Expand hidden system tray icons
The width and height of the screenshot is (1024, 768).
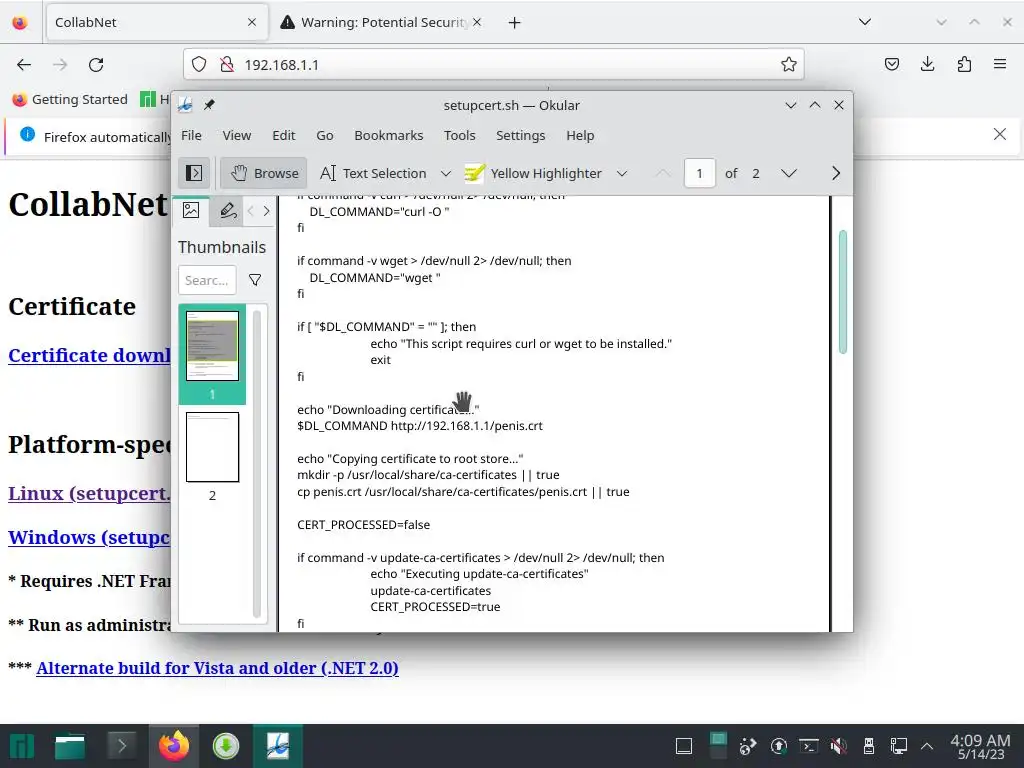click(x=927, y=746)
